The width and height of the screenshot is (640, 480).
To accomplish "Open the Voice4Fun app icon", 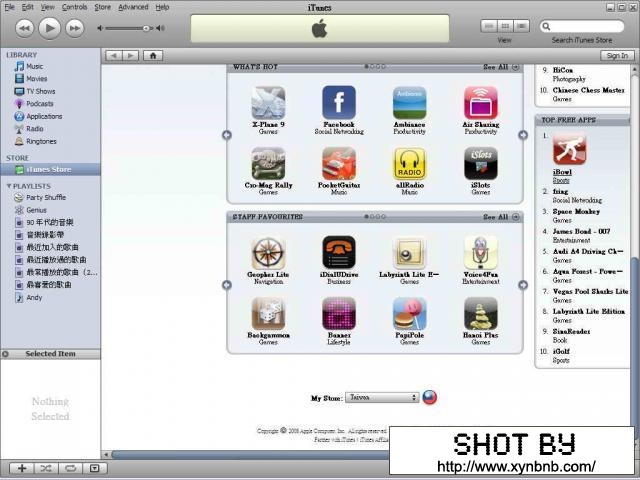I will pos(480,253).
